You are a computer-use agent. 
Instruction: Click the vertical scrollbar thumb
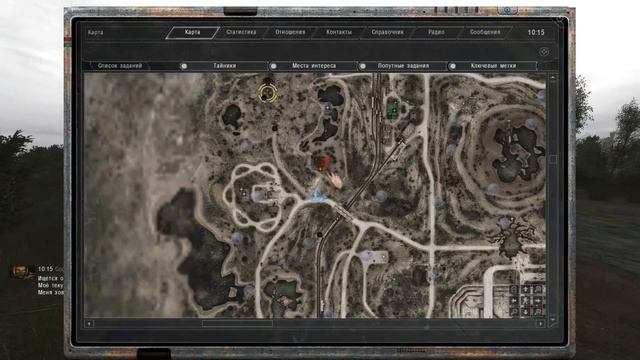553,159
